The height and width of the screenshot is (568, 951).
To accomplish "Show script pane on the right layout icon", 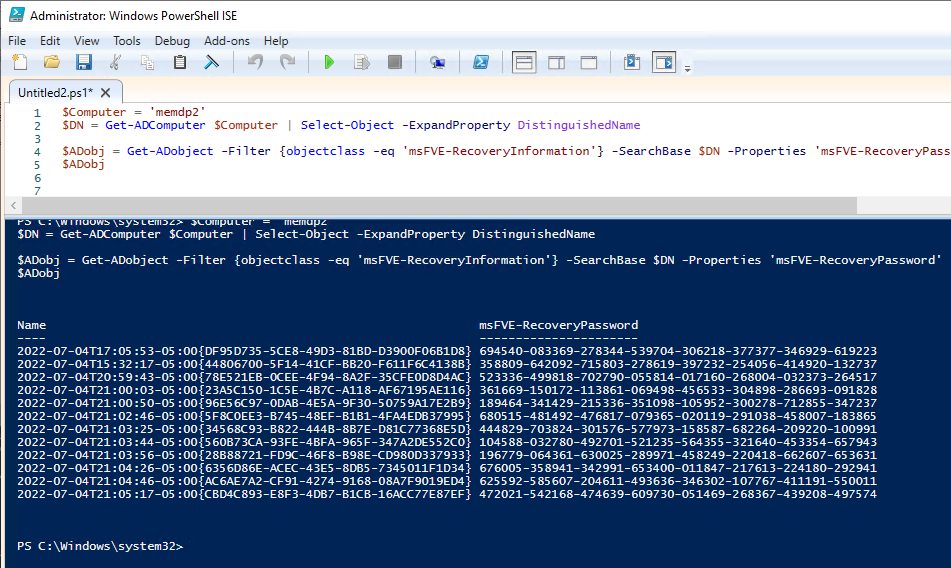I will pos(556,62).
